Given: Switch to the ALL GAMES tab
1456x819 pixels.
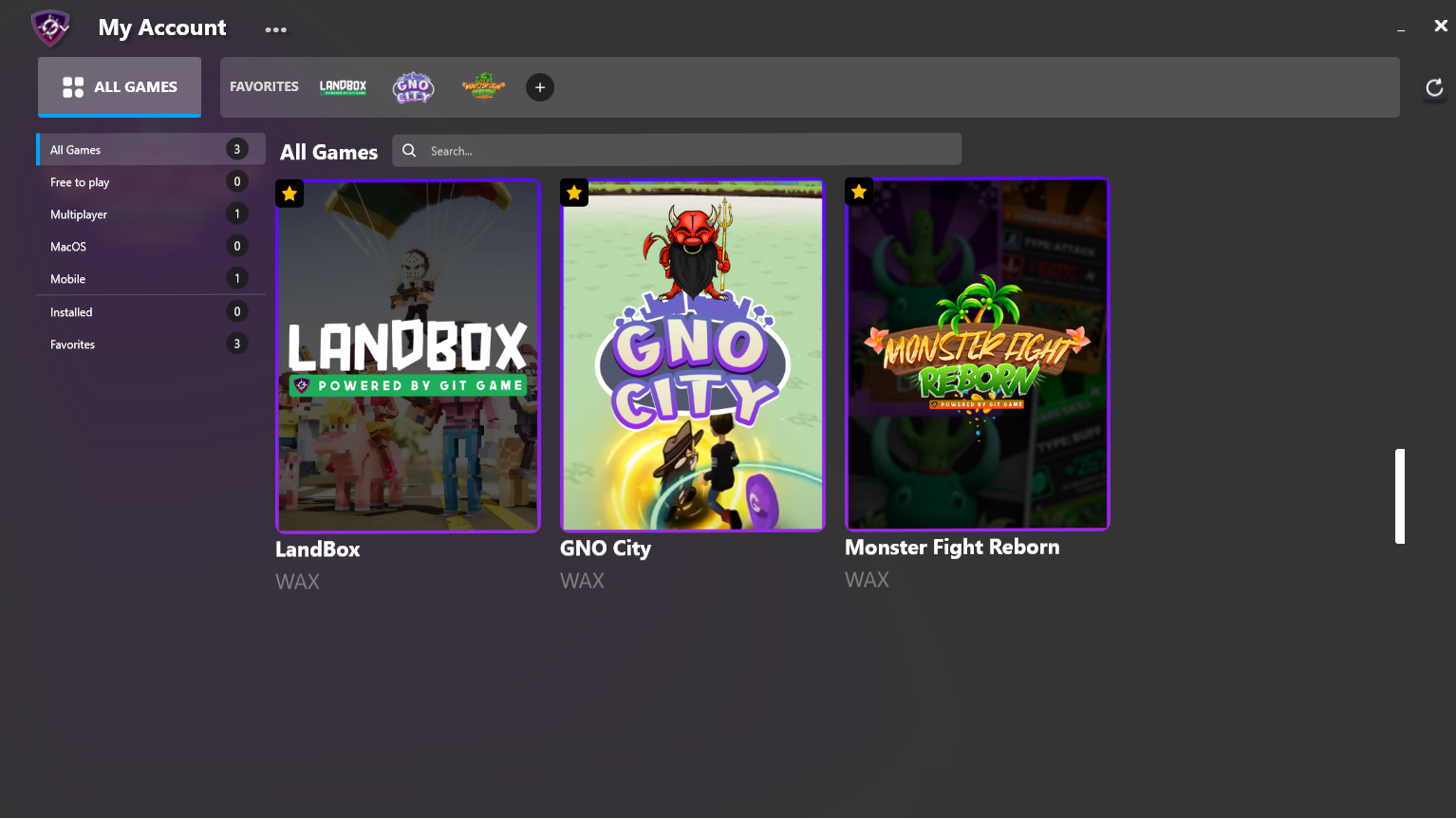Looking at the screenshot, I should click(x=120, y=87).
